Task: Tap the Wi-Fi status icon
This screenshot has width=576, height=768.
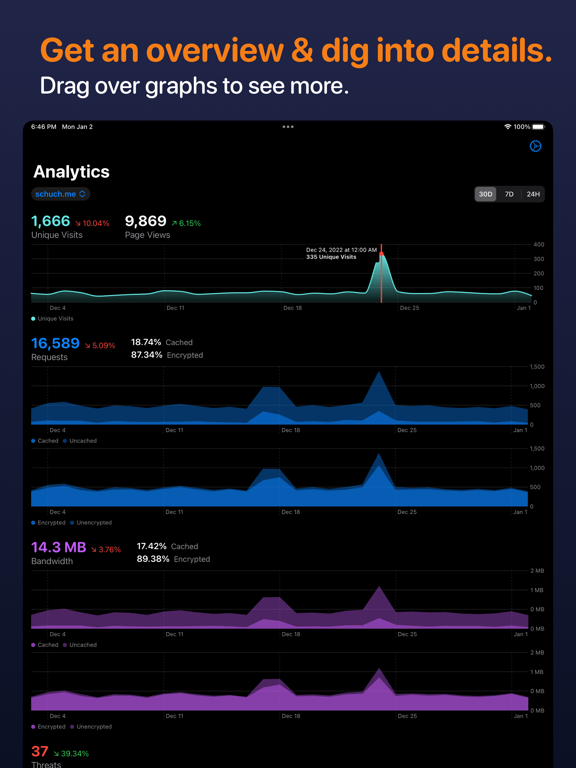Action: click(507, 127)
